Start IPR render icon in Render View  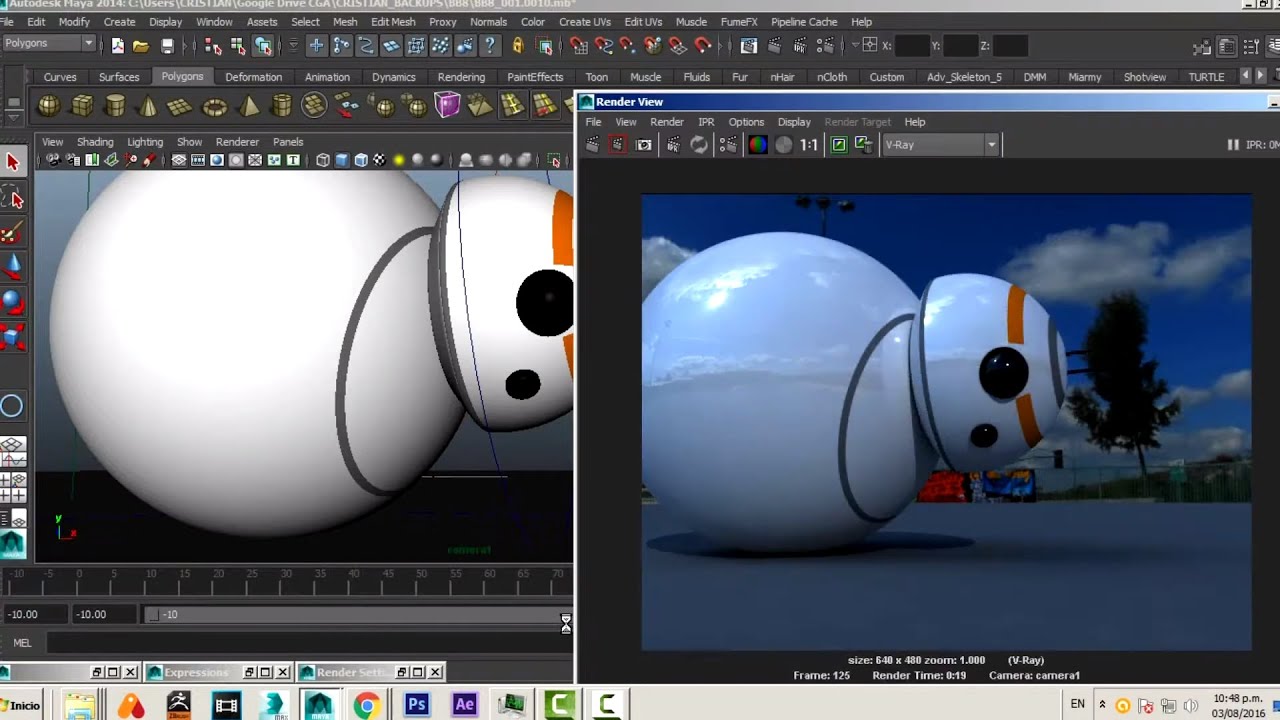point(673,145)
